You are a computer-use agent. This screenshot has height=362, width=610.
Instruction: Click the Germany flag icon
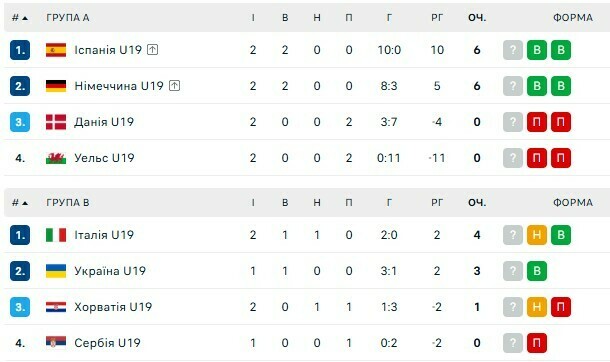pyautogui.click(x=56, y=86)
